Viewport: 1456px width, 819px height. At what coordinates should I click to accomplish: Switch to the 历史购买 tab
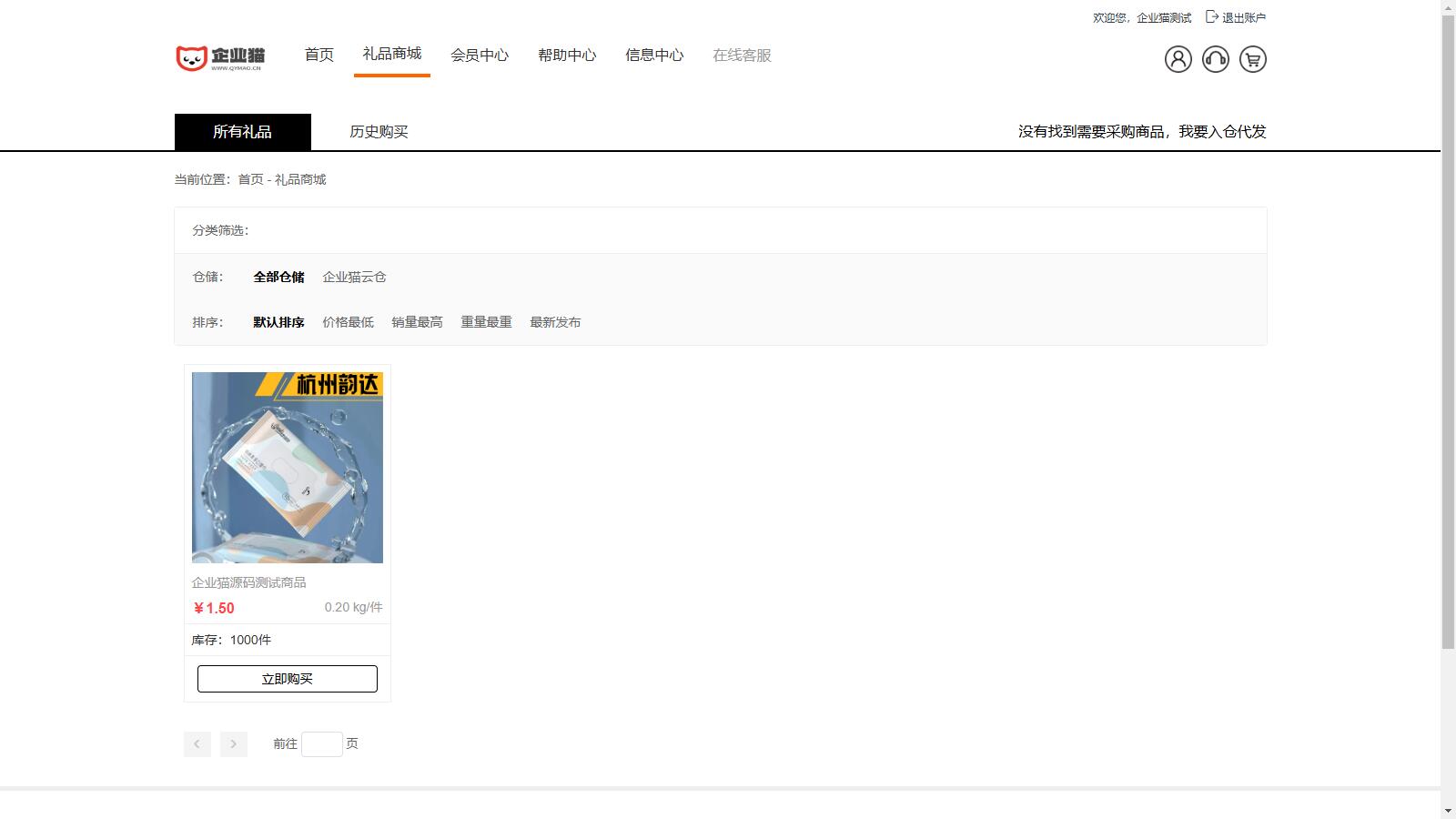click(x=379, y=132)
